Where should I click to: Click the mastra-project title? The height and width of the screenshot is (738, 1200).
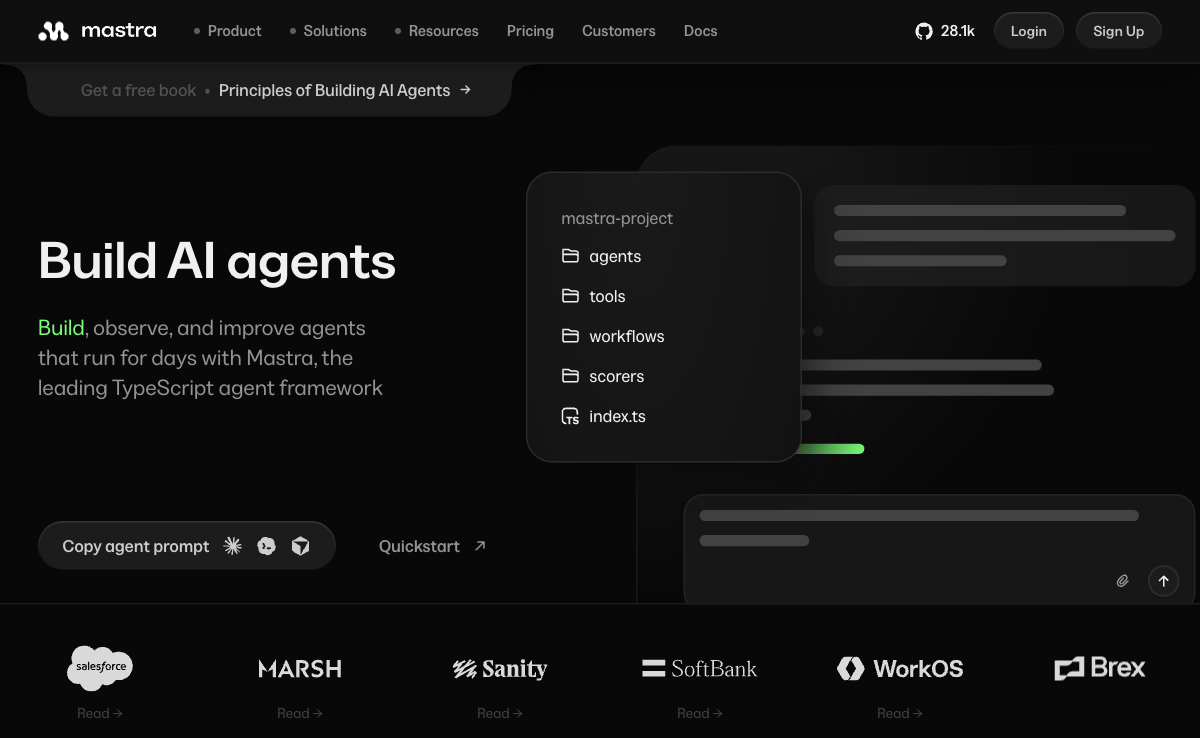617,218
